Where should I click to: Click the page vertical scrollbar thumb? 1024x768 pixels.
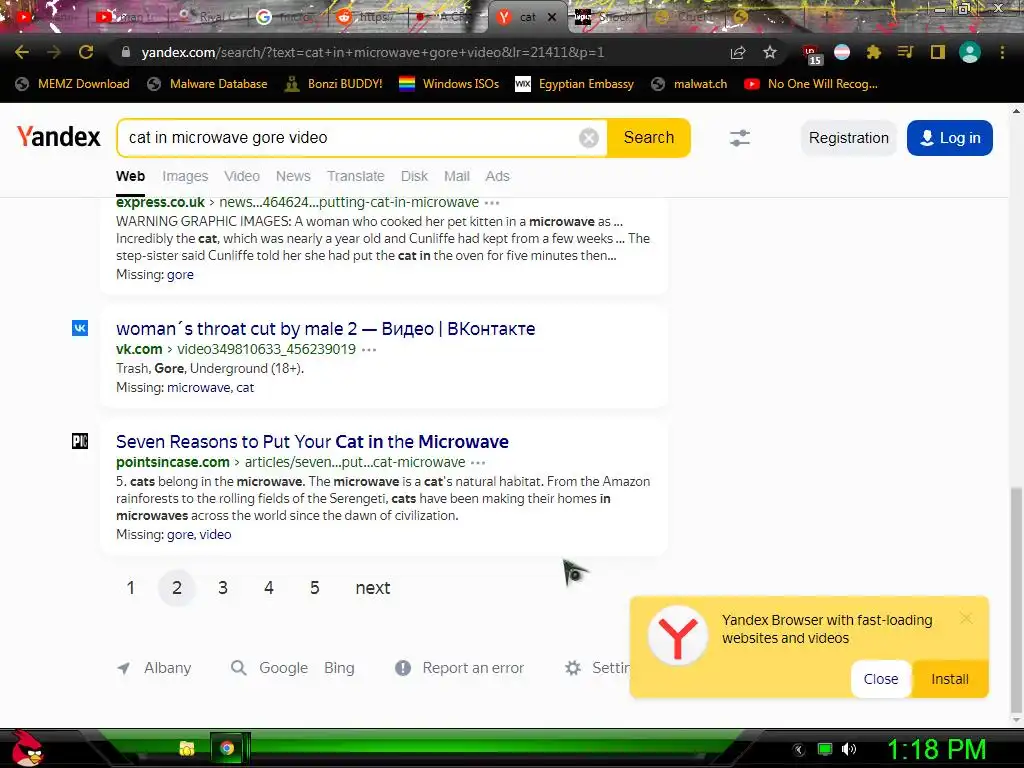click(x=1016, y=601)
